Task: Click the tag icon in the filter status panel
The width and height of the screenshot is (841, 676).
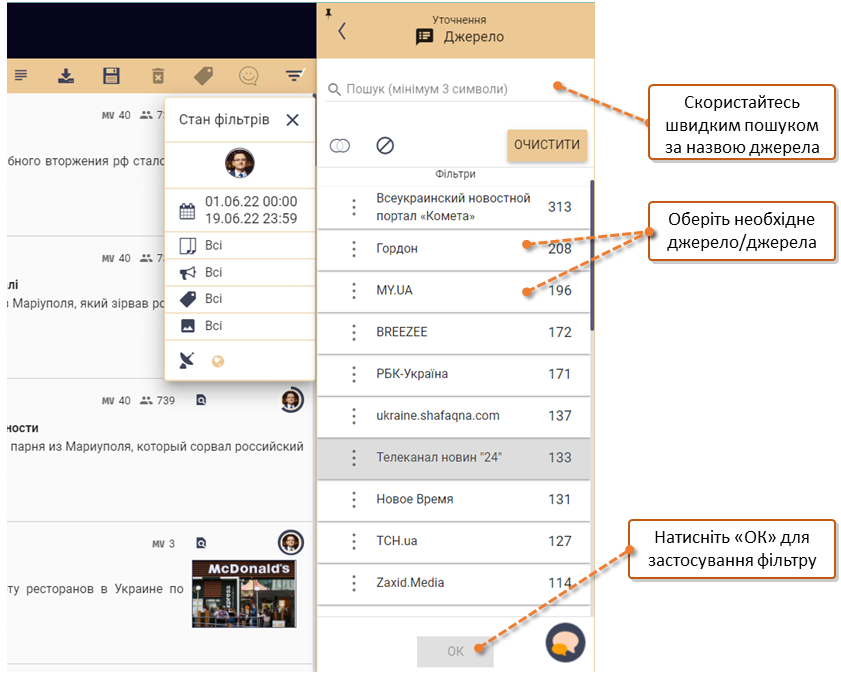Action: tap(188, 299)
